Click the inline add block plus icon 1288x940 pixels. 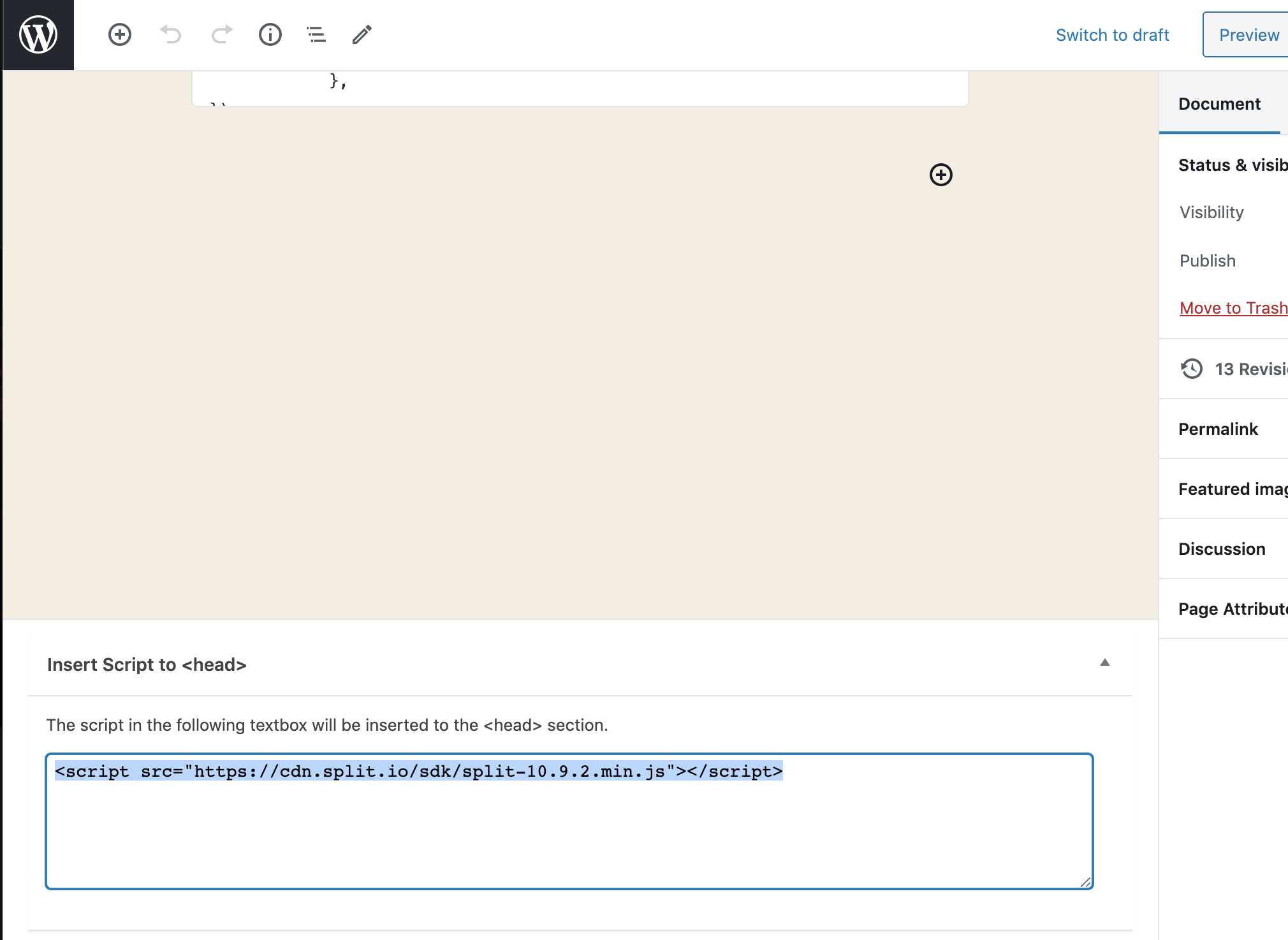(940, 175)
